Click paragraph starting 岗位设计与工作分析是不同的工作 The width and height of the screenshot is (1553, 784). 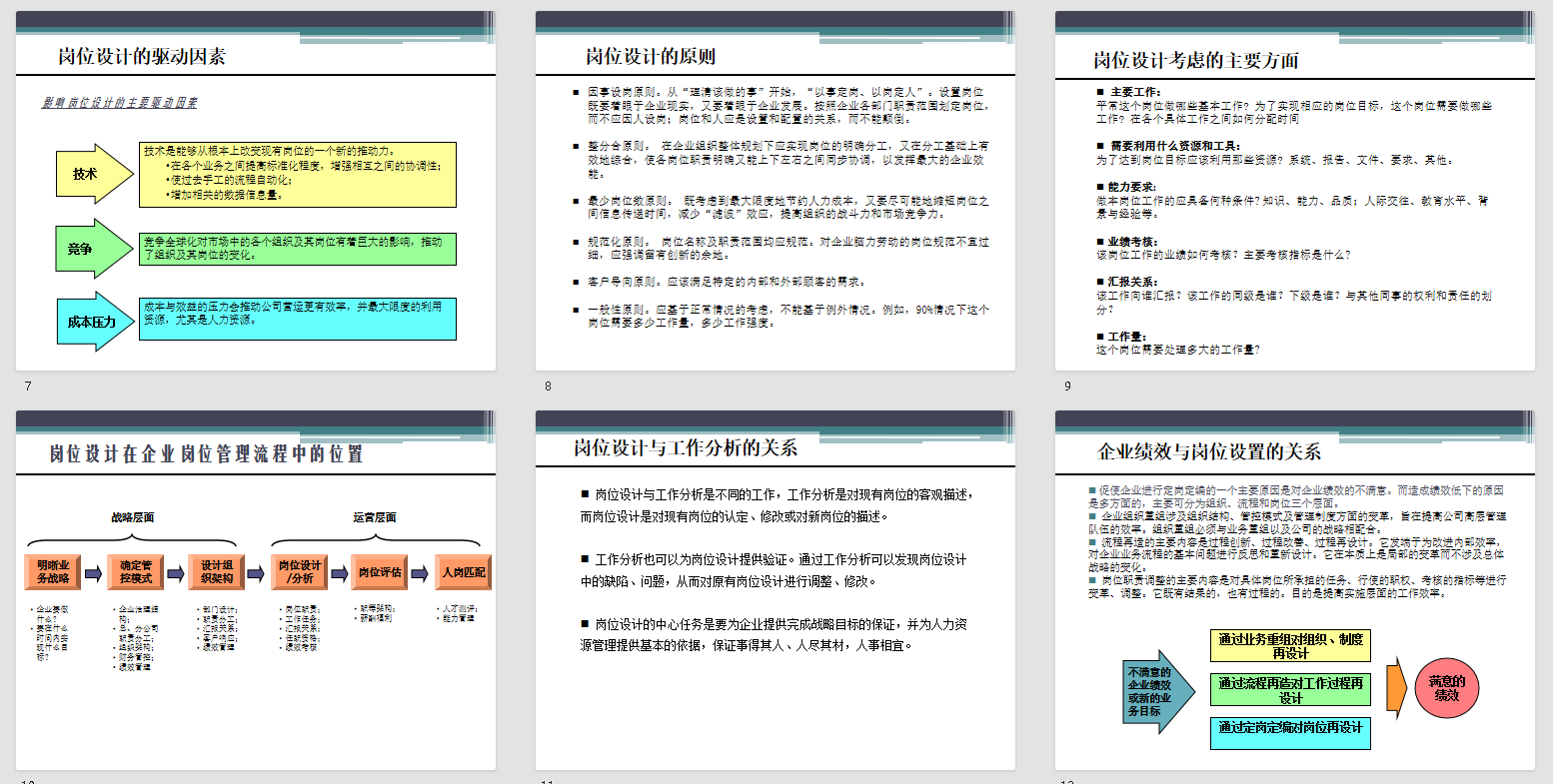point(776,505)
